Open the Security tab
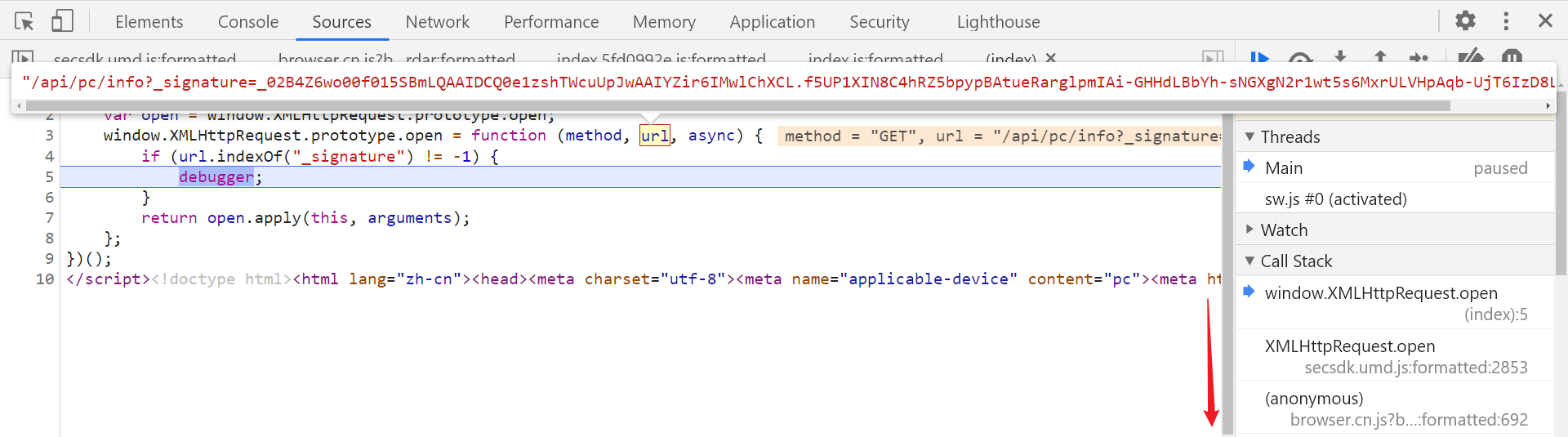The image size is (1568, 437). pos(880,22)
